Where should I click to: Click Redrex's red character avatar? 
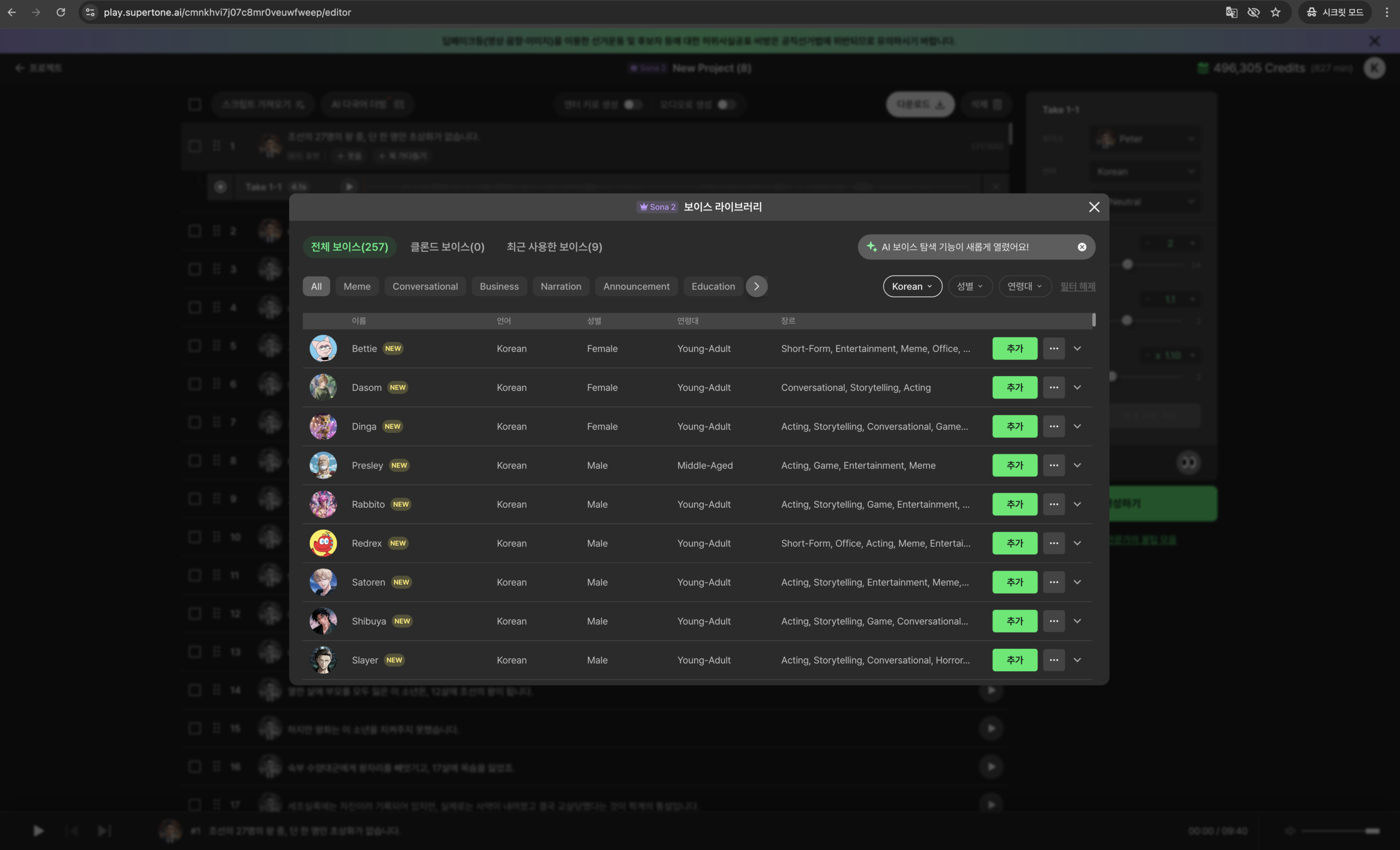pos(323,543)
